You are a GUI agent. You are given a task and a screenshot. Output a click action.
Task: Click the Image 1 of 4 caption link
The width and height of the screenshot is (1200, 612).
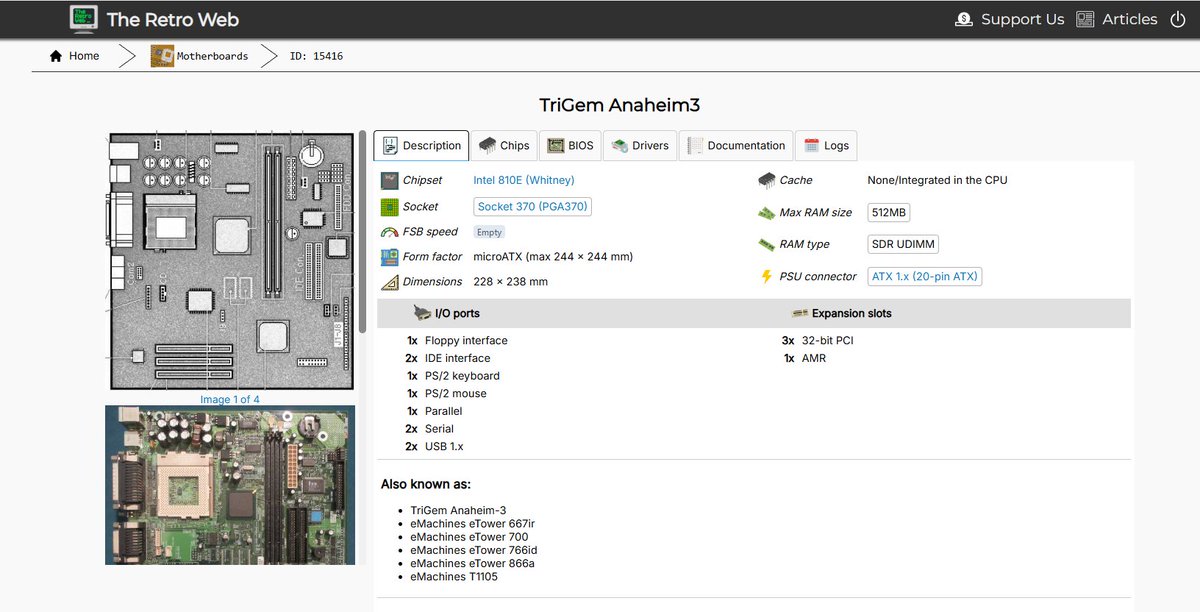[230, 400]
